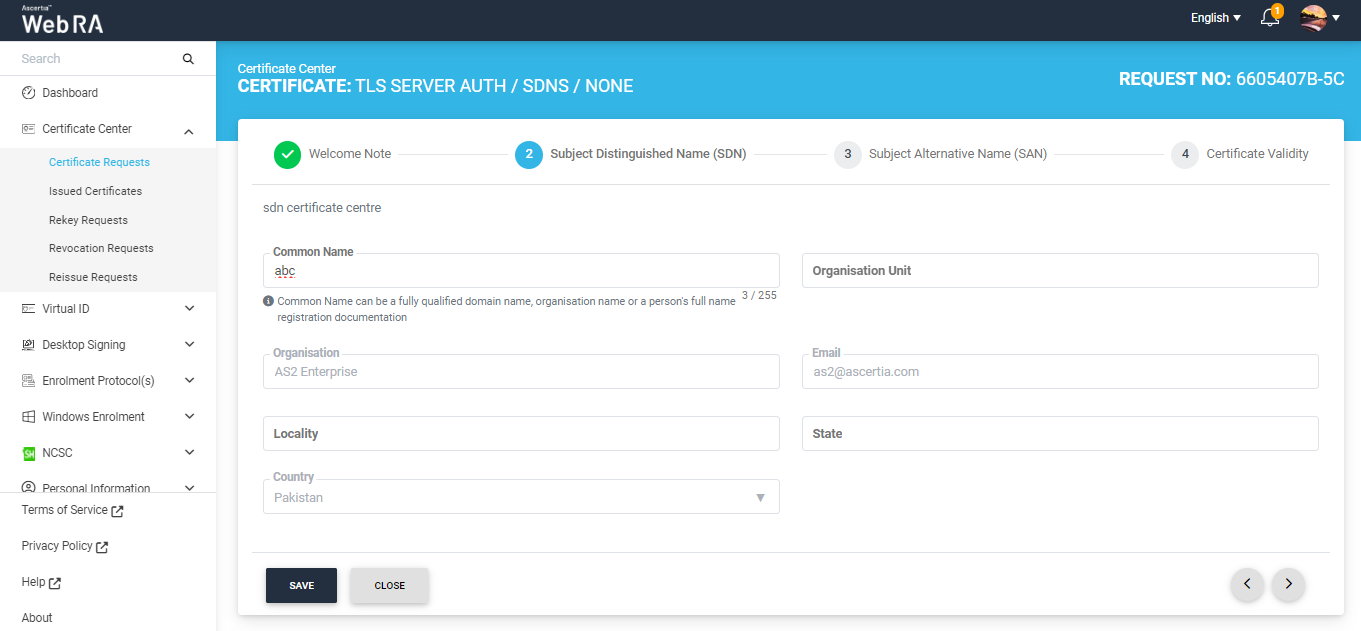This screenshot has height=631, width=1361.
Task: Open the English language dropdown
Action: 1215,18
